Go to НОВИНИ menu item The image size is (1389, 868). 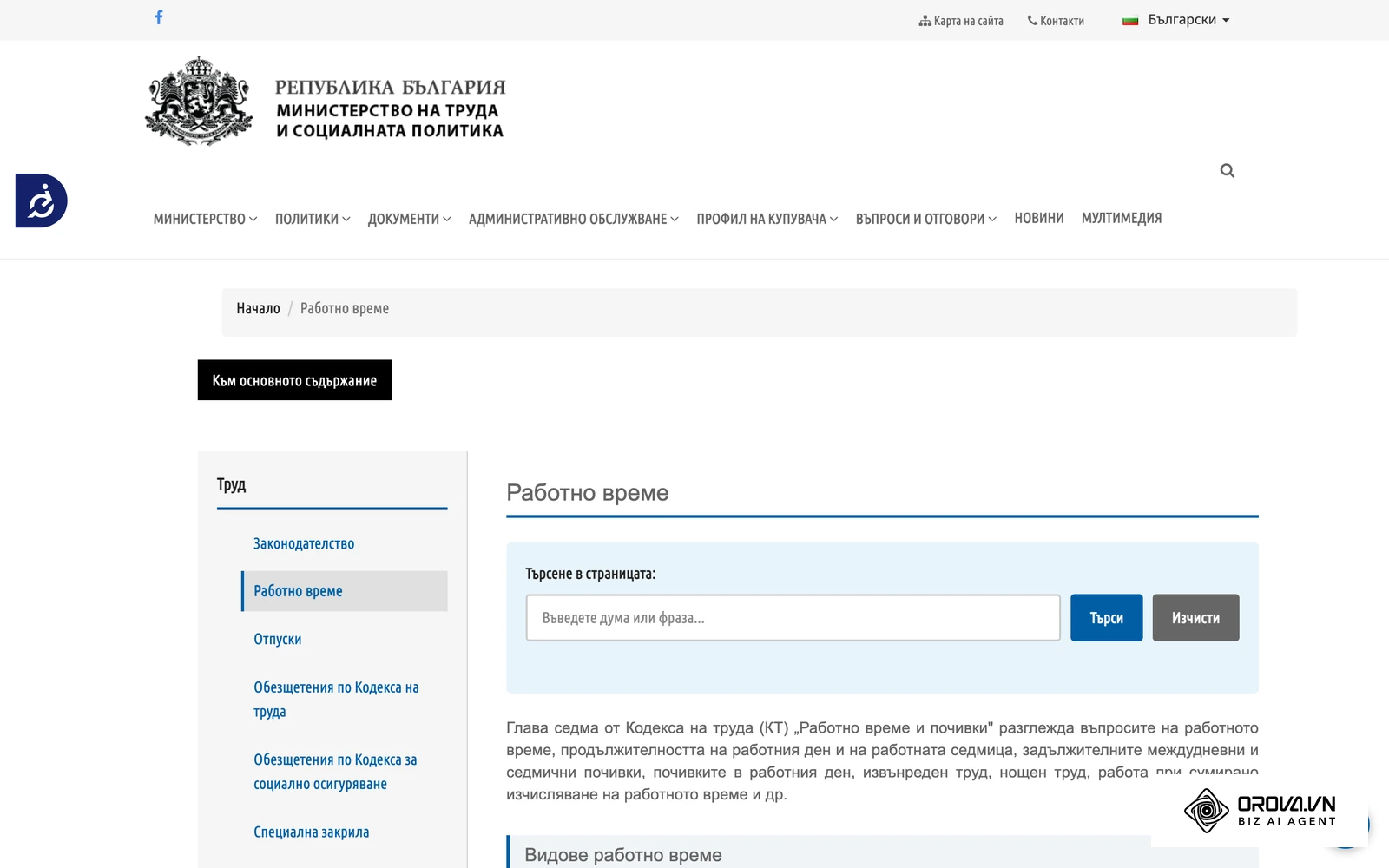pos(1039,218)
